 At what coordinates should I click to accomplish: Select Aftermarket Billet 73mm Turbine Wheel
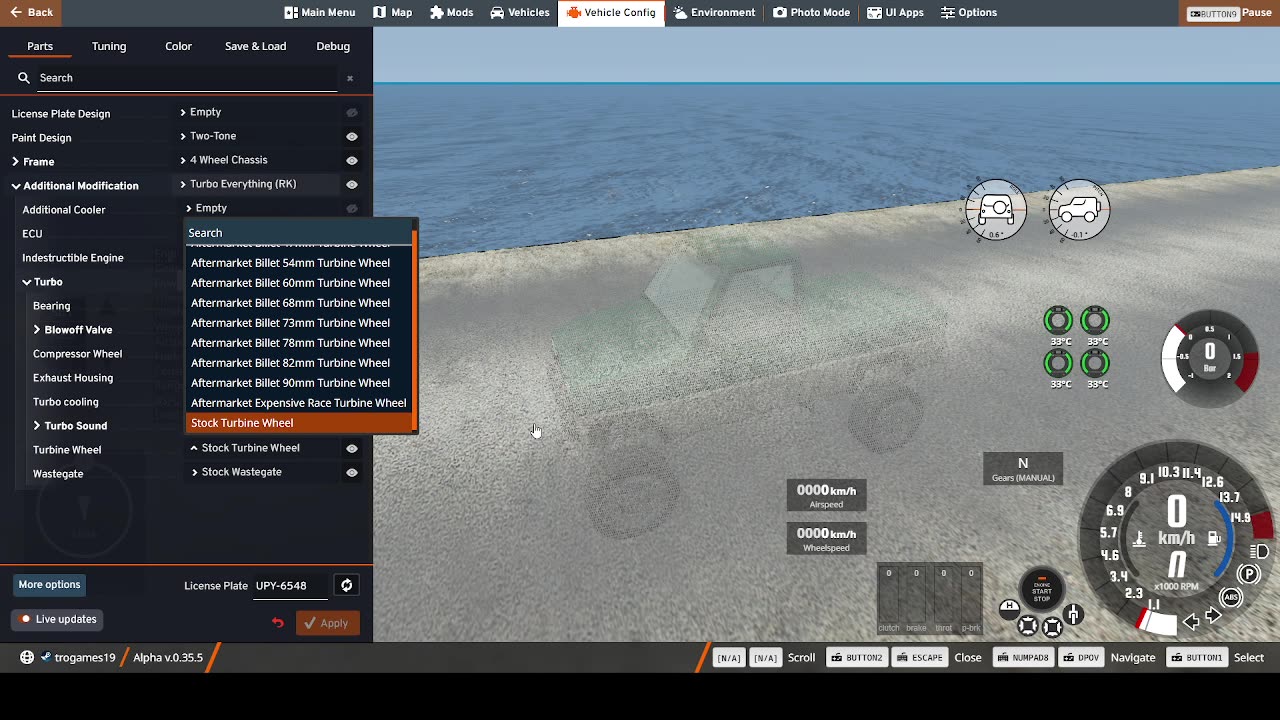pyautogui.click(x=298, y=323)
